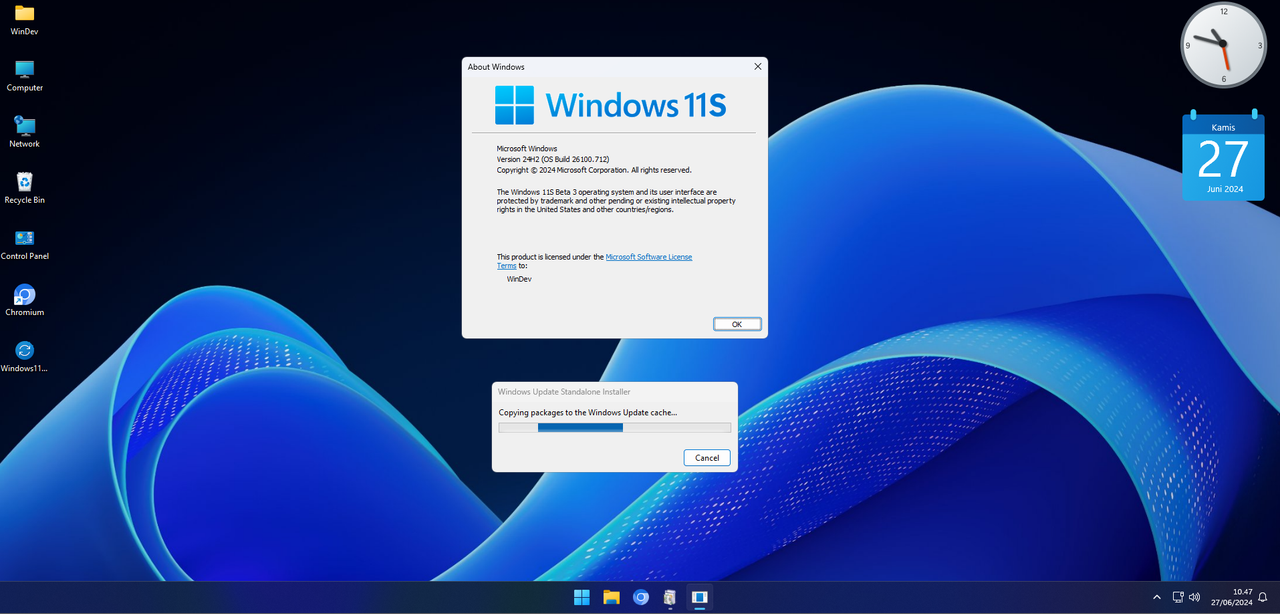Click the taskbar clock and date

coord(1231,597)
